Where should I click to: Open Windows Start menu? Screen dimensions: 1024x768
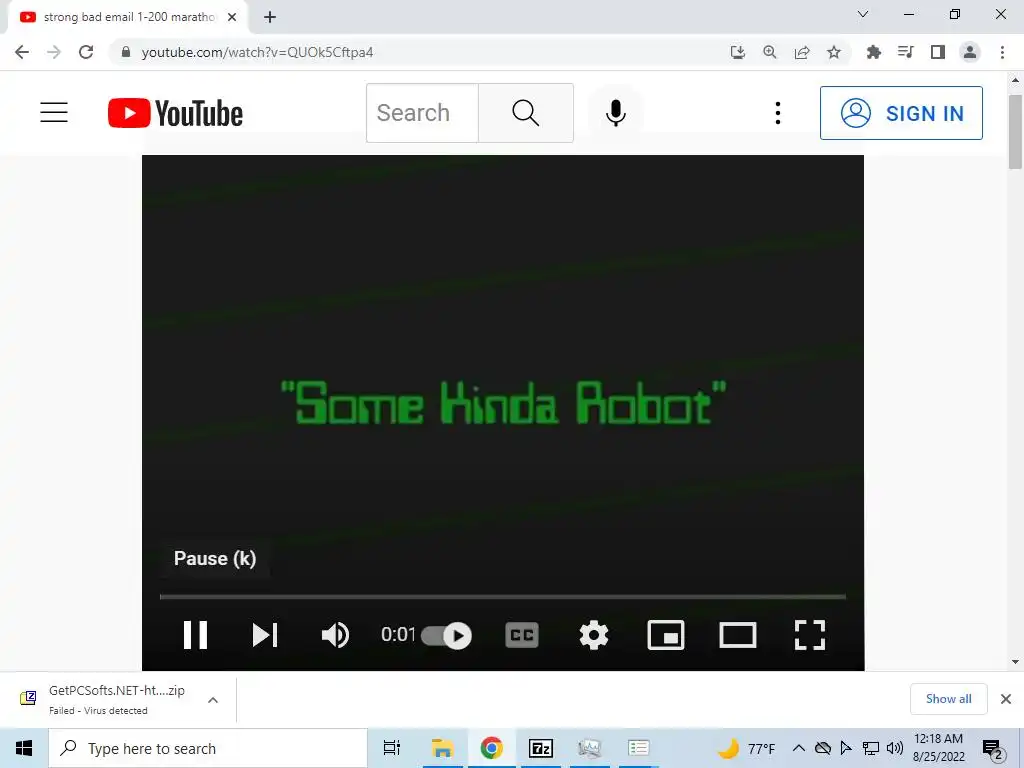[x=24, y=748]
